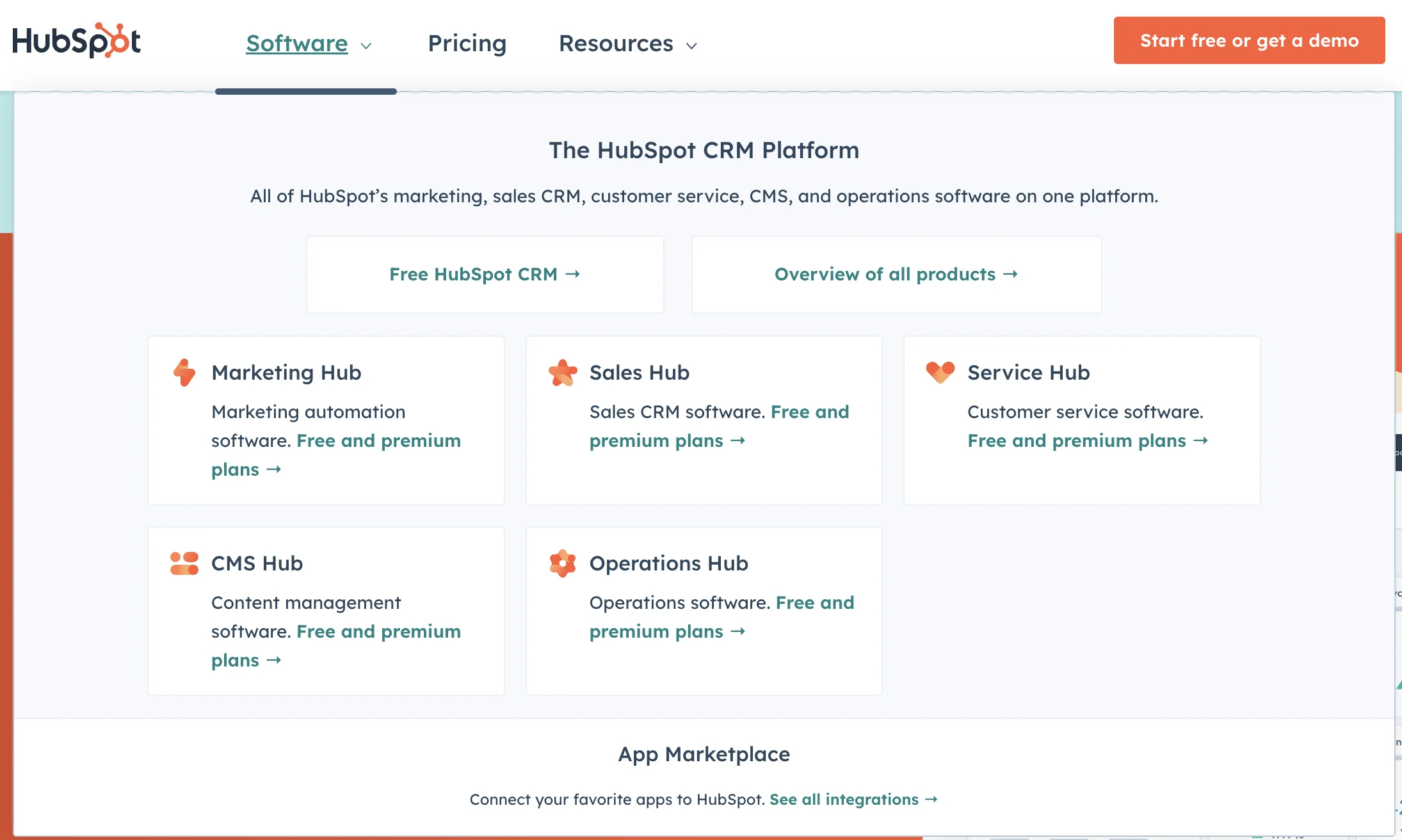Click Service Hub Free and premium plans
The height and width of the screenshot is (840, 1402).
(1077, 440)
